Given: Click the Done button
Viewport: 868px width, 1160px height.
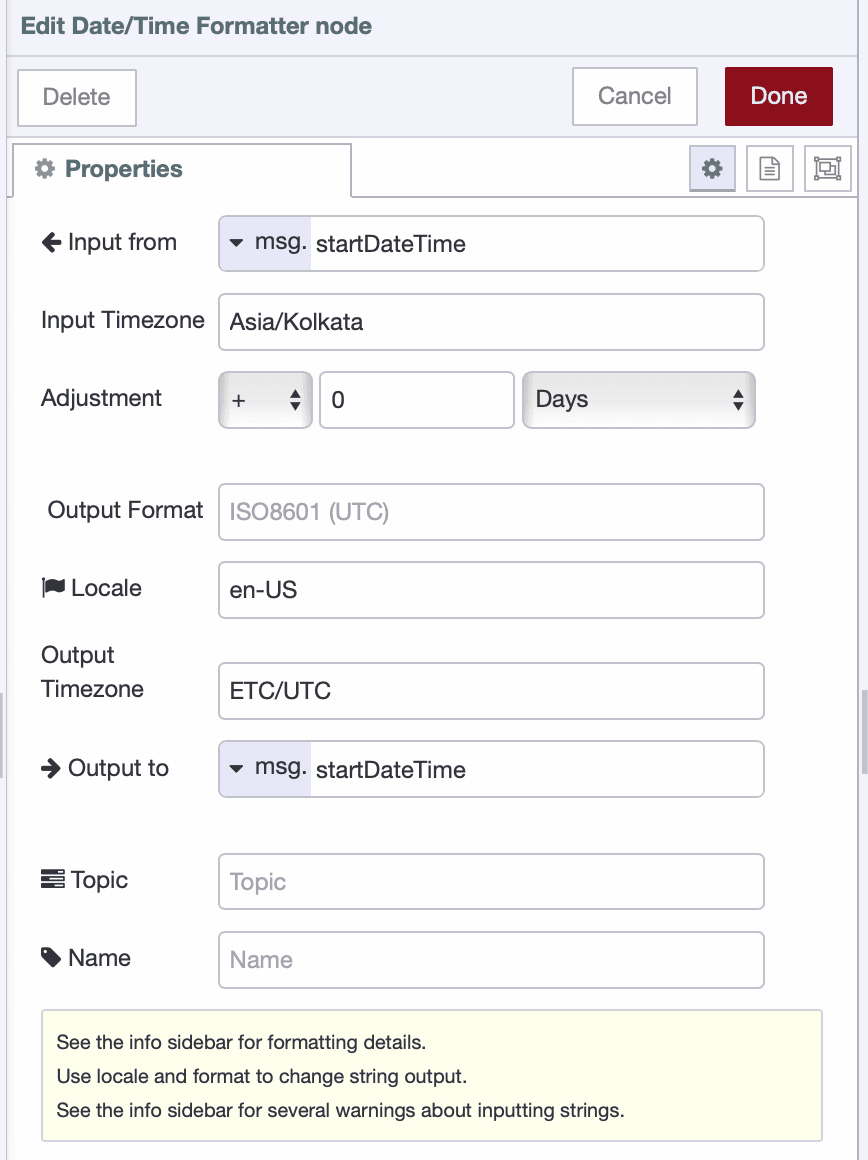Looking at the screenshot, I should click(x=778, y=96).
